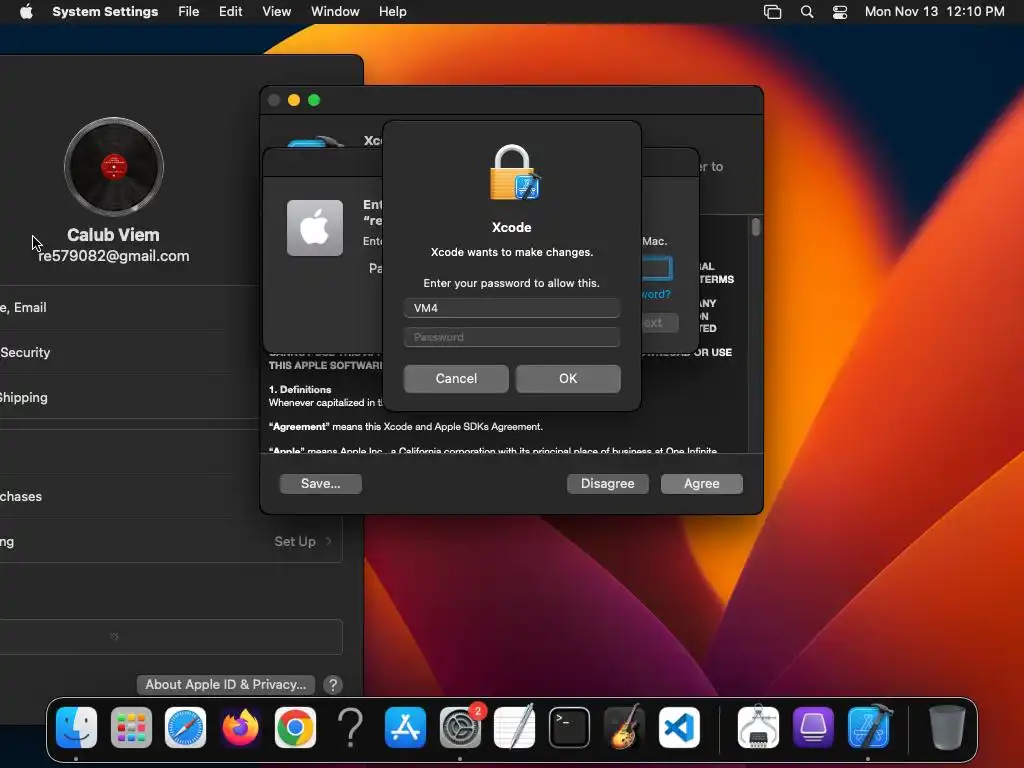Click Cancel in the Xcode password dialog
The width and height of the screenshot is (1024, 768).
point(456,379)
